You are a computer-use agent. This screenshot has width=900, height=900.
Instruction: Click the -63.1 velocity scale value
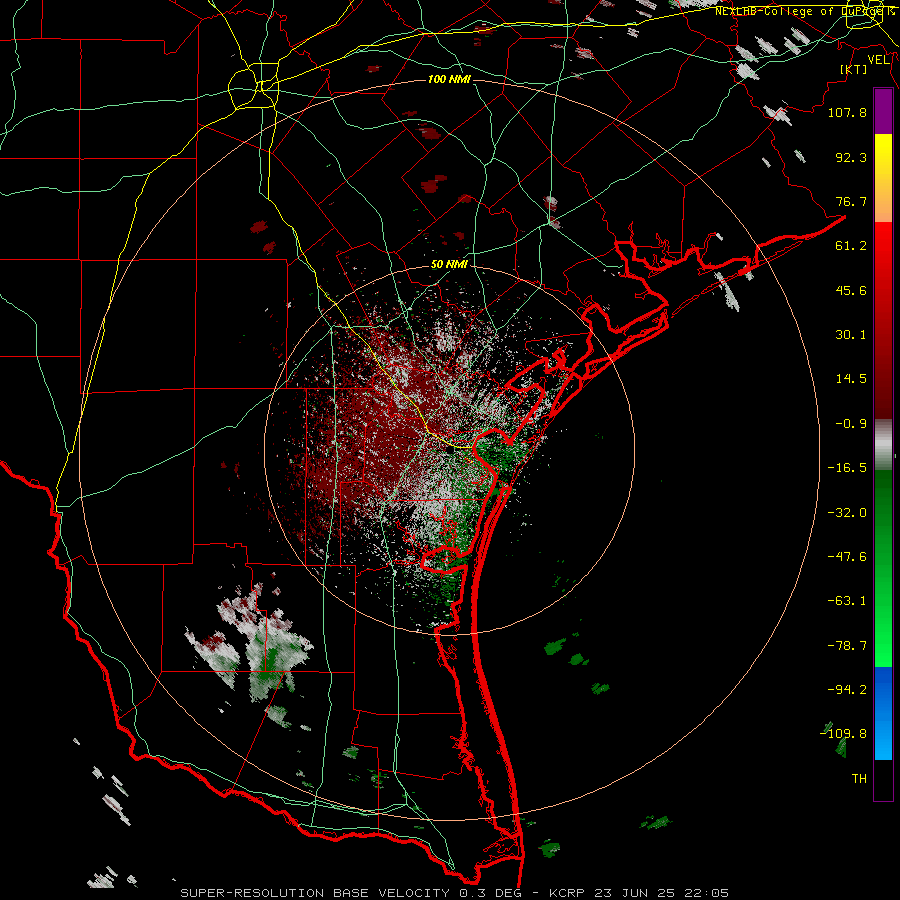(x=847, y=601)
